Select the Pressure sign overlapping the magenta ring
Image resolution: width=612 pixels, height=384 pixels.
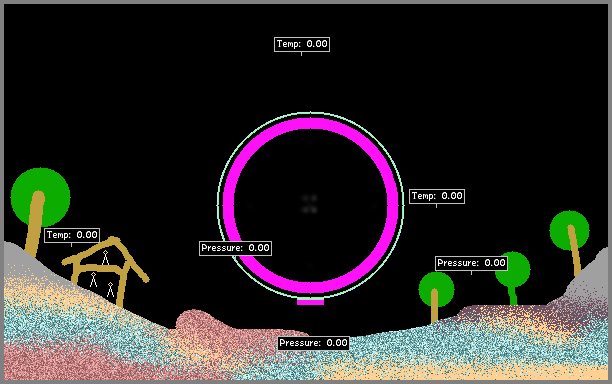coord(235,248)
